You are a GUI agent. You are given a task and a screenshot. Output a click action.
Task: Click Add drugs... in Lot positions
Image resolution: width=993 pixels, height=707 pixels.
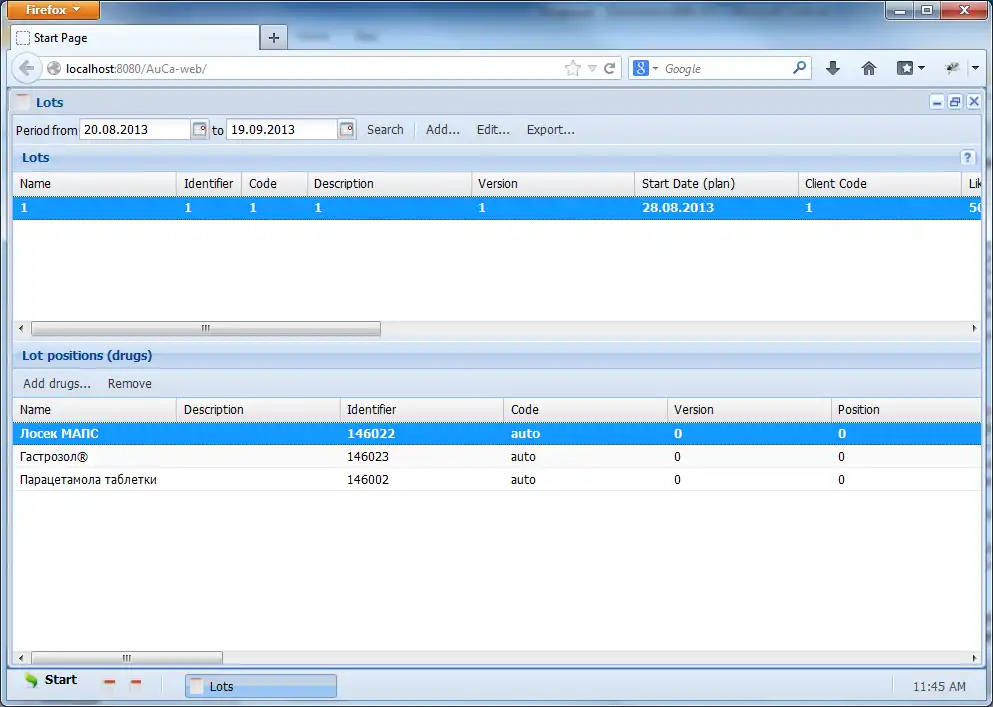coord(57,383)
